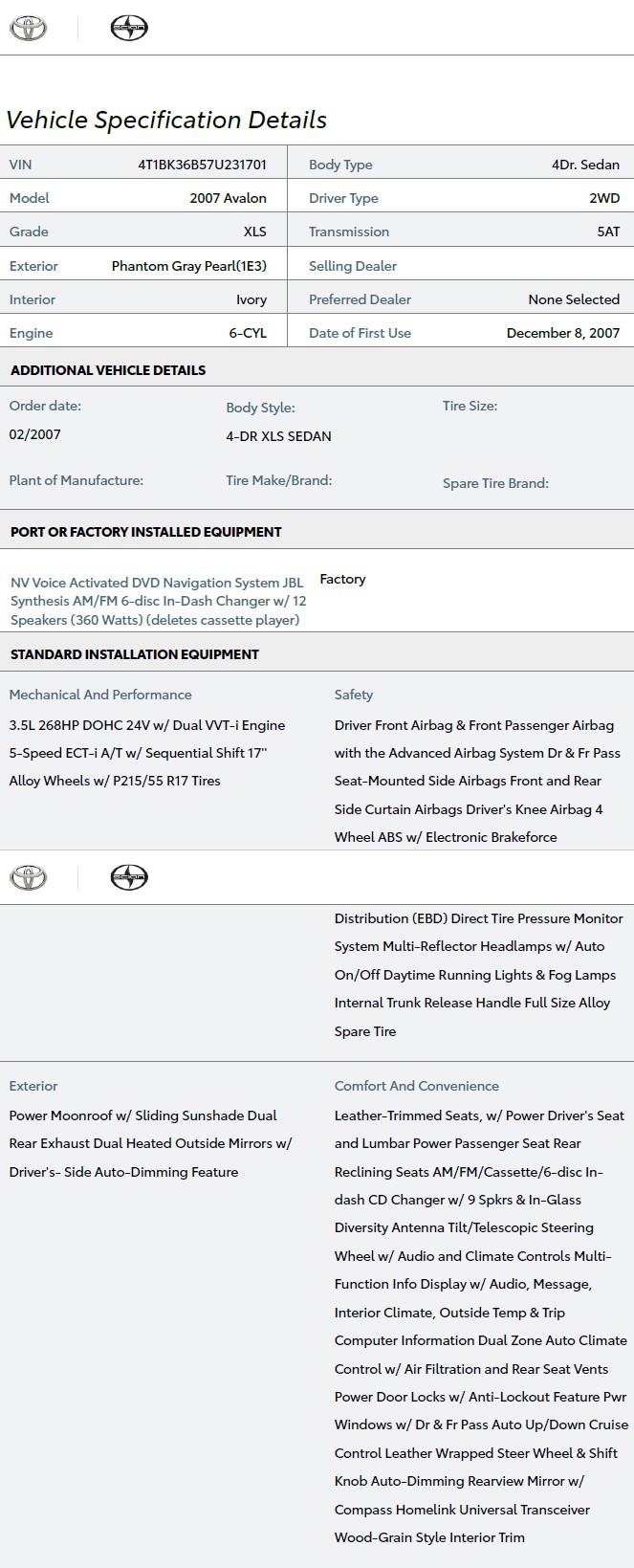The width and height of the screenshot is (634, 1568).
Task: Click the 'Comfort And Convenience' subheading
Action: [417, 1086]
